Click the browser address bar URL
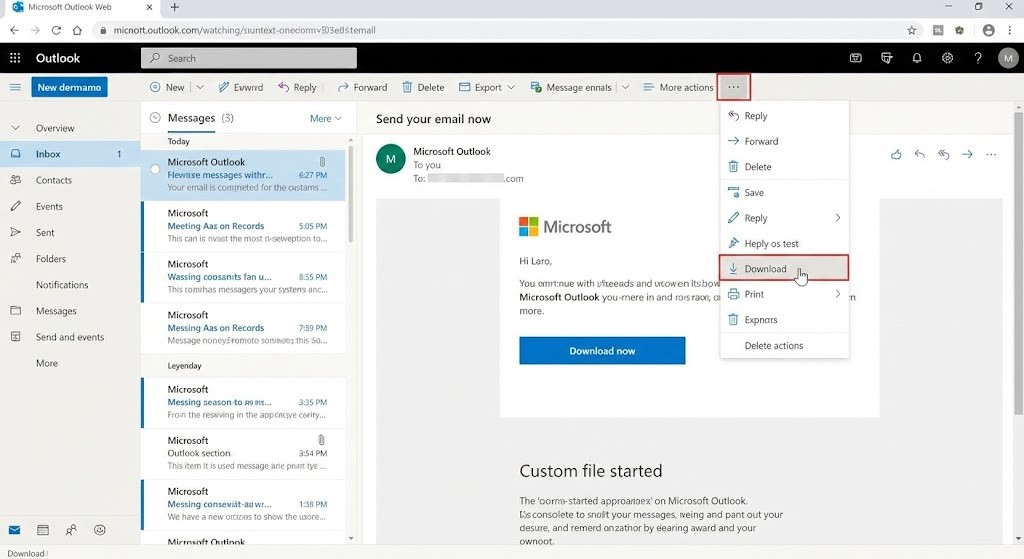This screenshot has height=559, width=1024. click(244, 30)
